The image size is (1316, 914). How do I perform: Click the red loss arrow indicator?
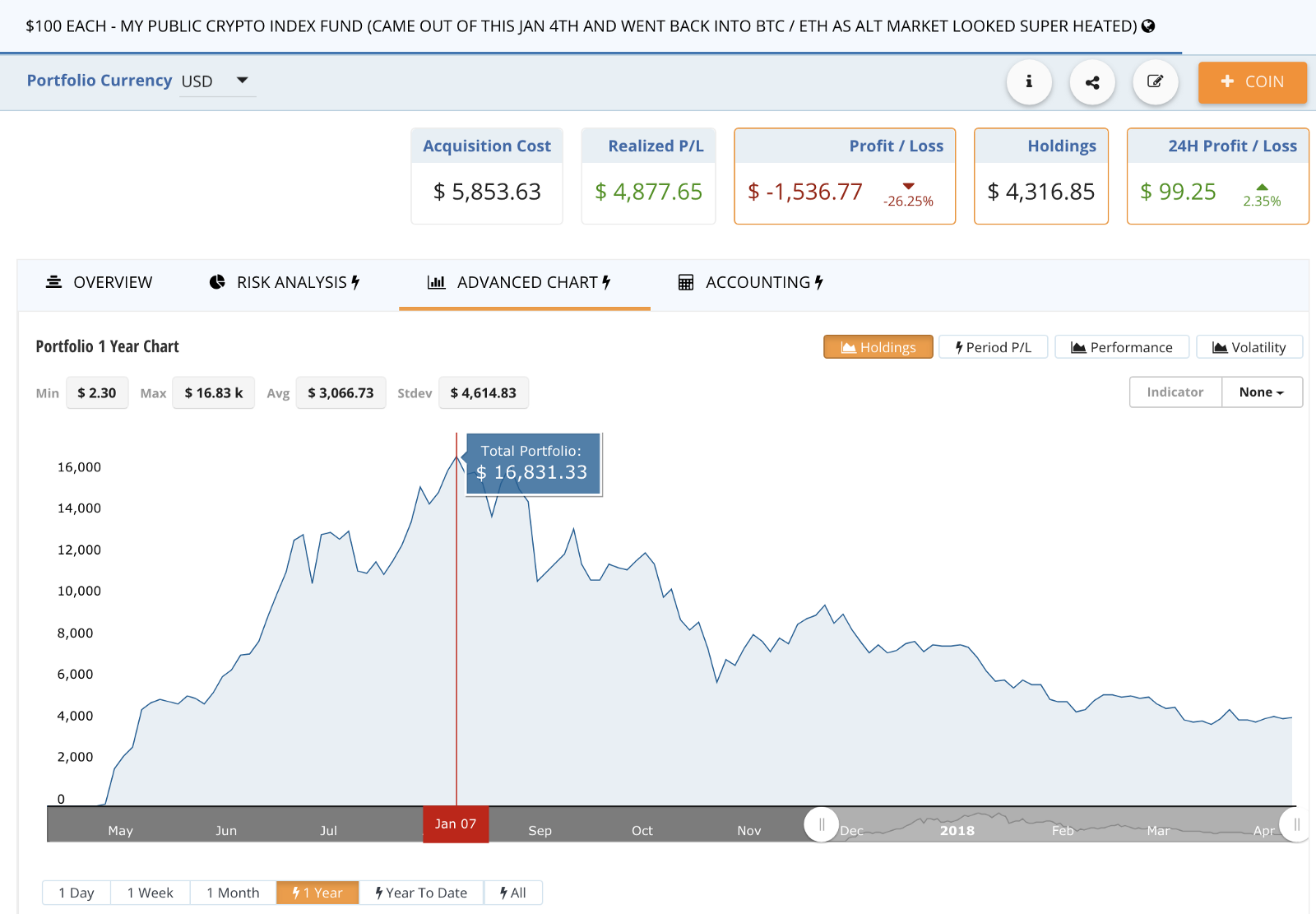pos(908,186)
